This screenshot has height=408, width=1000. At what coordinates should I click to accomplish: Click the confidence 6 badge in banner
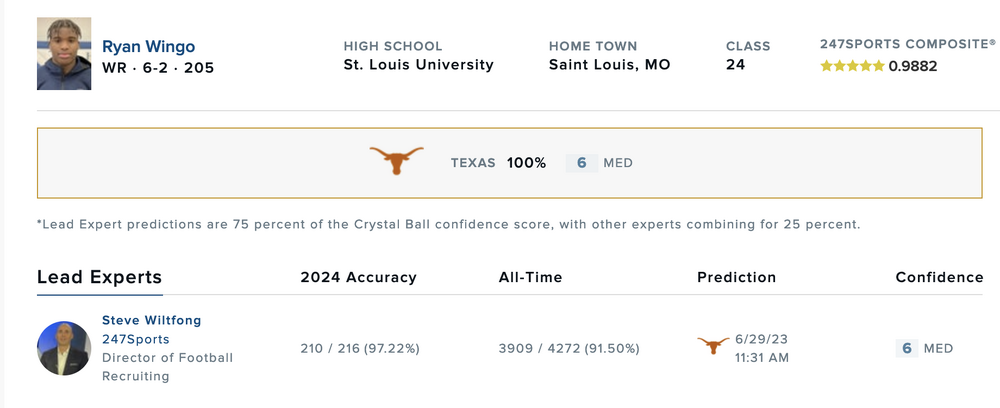(x=581, y=163)
